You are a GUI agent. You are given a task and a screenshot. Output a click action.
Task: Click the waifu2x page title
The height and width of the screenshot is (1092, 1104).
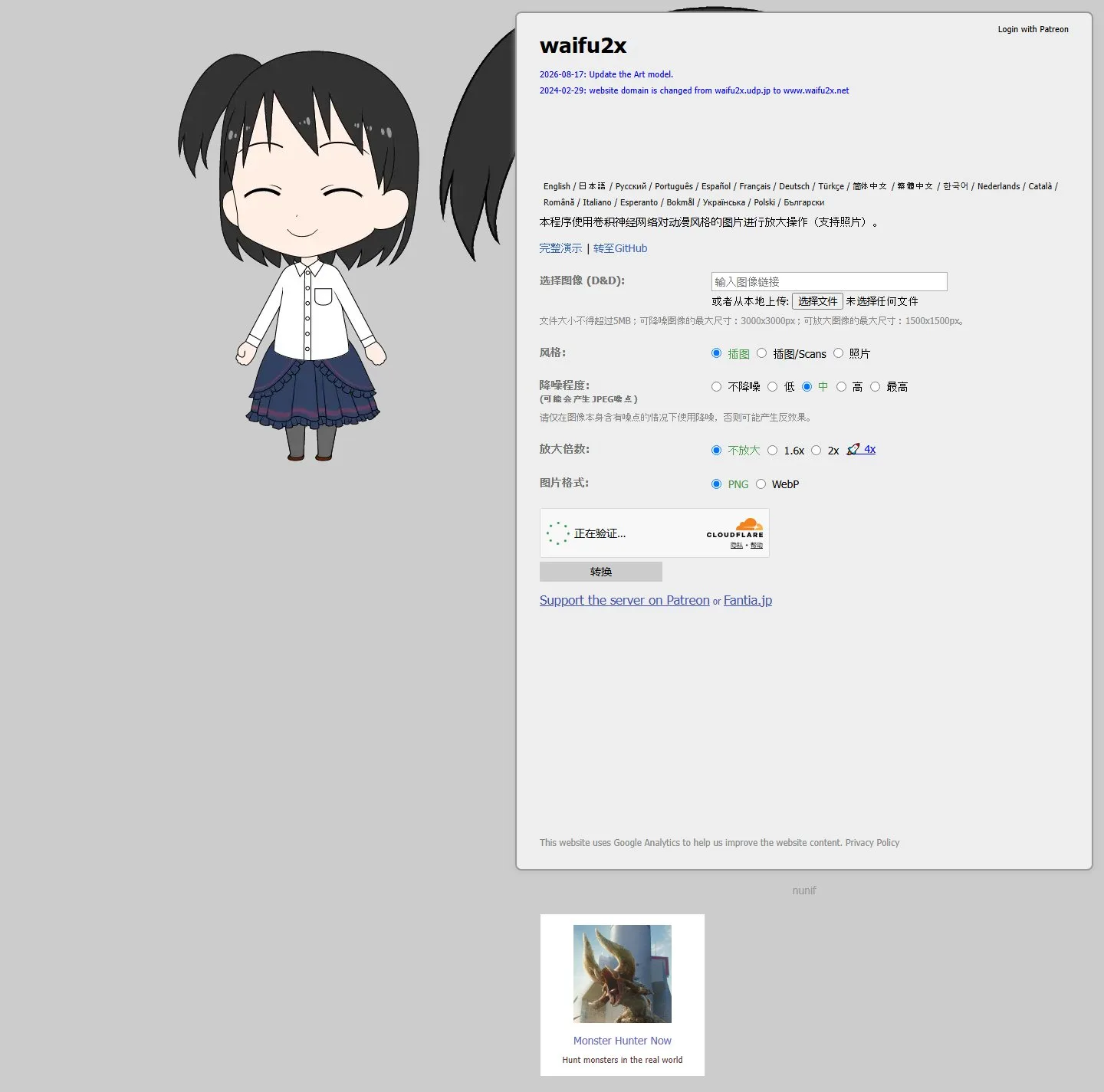583,45
